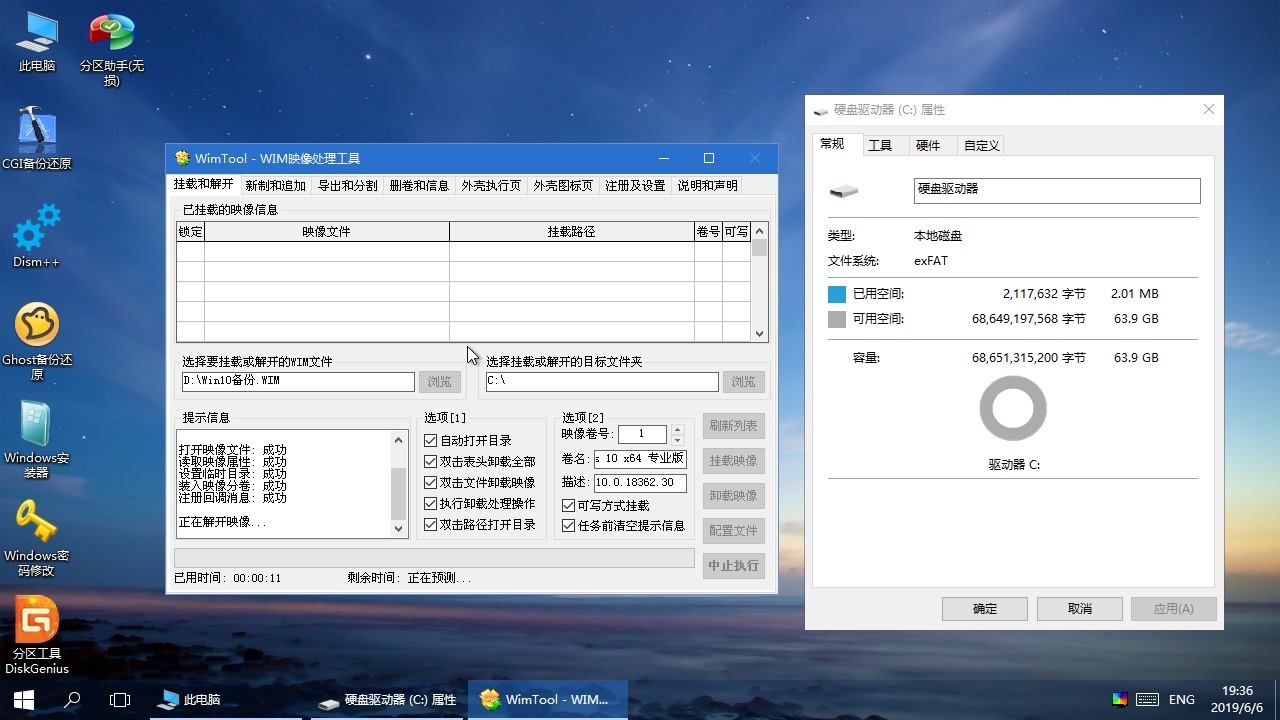This screenshot has height=720, width=1280.
Task: Click the taskbar search icon
Action: pos(72,700)
